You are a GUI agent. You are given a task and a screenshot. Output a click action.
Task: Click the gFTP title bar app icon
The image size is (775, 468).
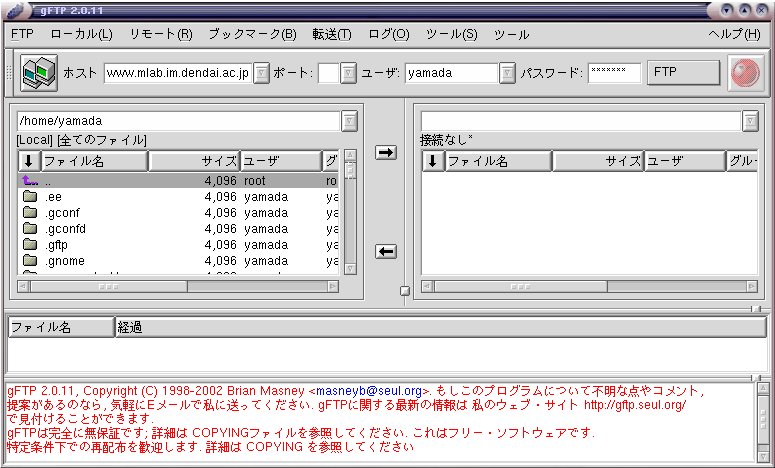(x=17, y=10)
